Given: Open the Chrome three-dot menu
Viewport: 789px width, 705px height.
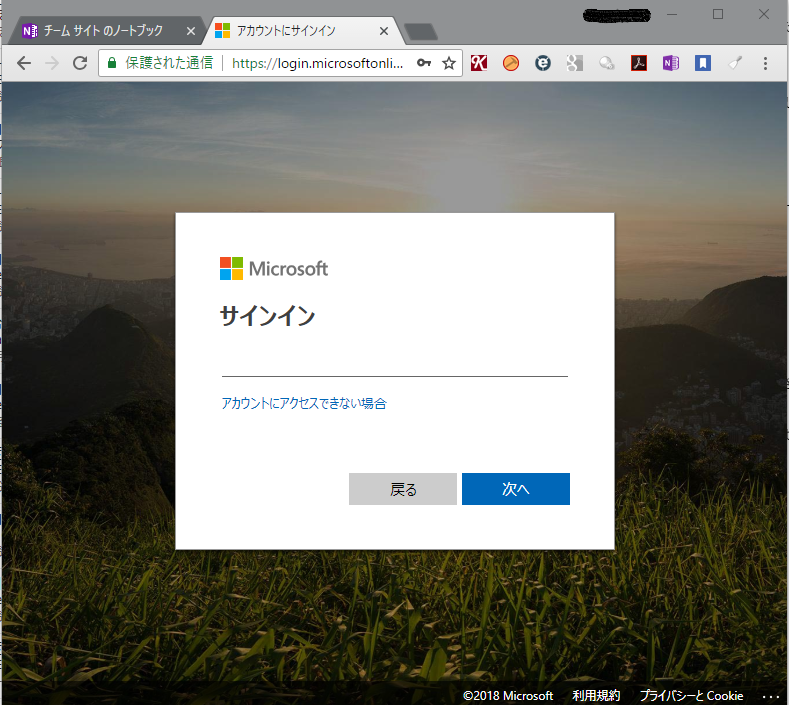Looking at the screenshot, I should point(765,63).
